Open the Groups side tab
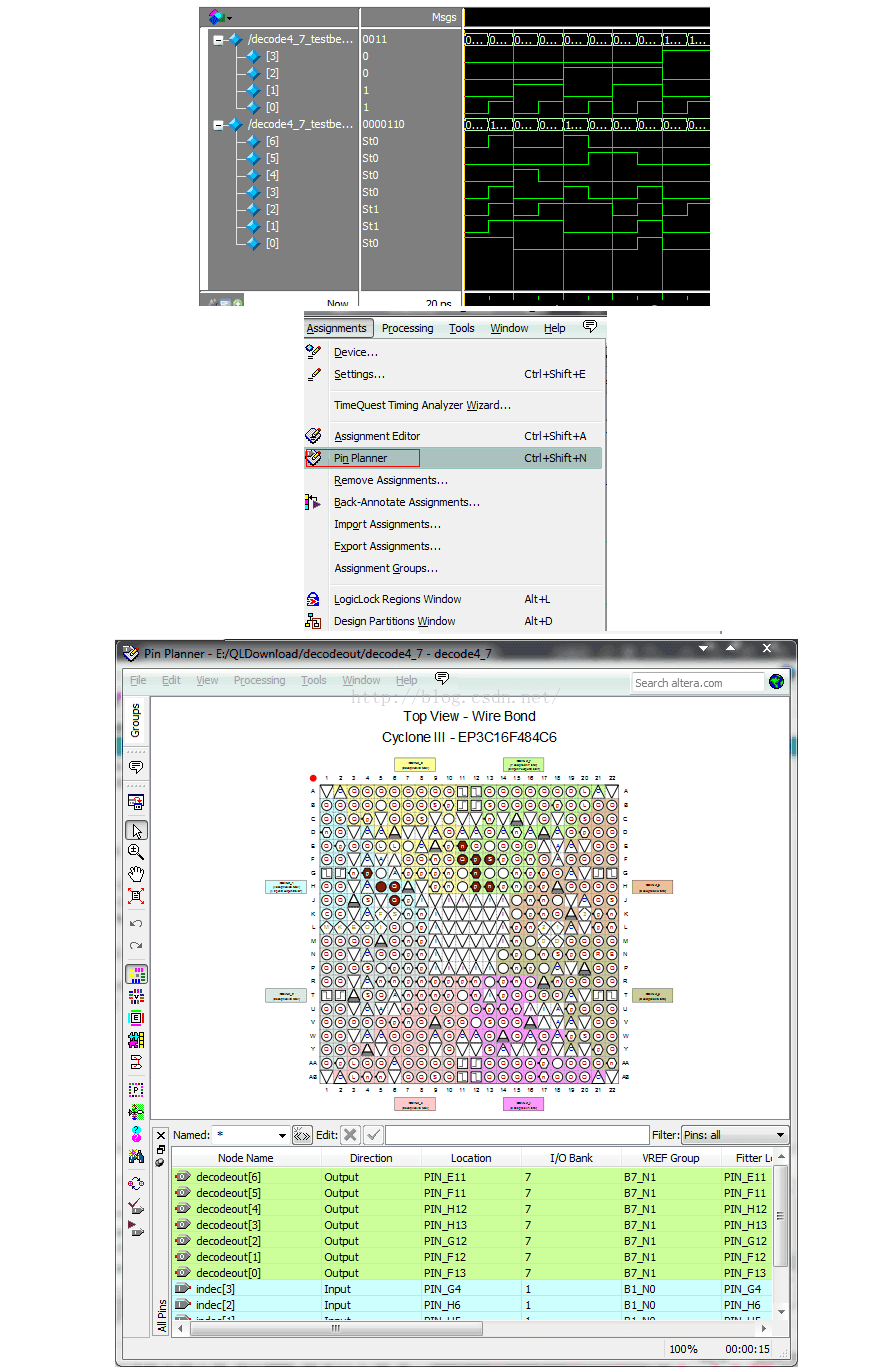893x1372 pixels. coord(136,720)
